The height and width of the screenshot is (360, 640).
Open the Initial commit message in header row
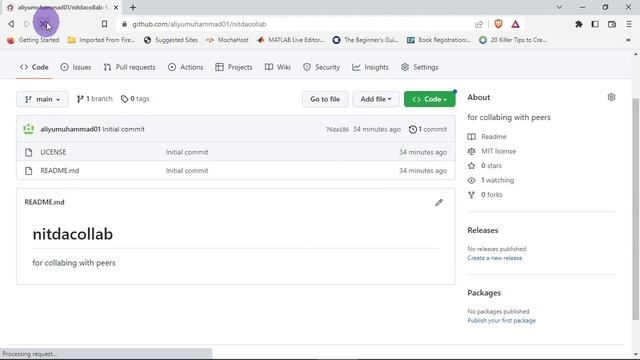pyautogui.click(x=124, y=129)
